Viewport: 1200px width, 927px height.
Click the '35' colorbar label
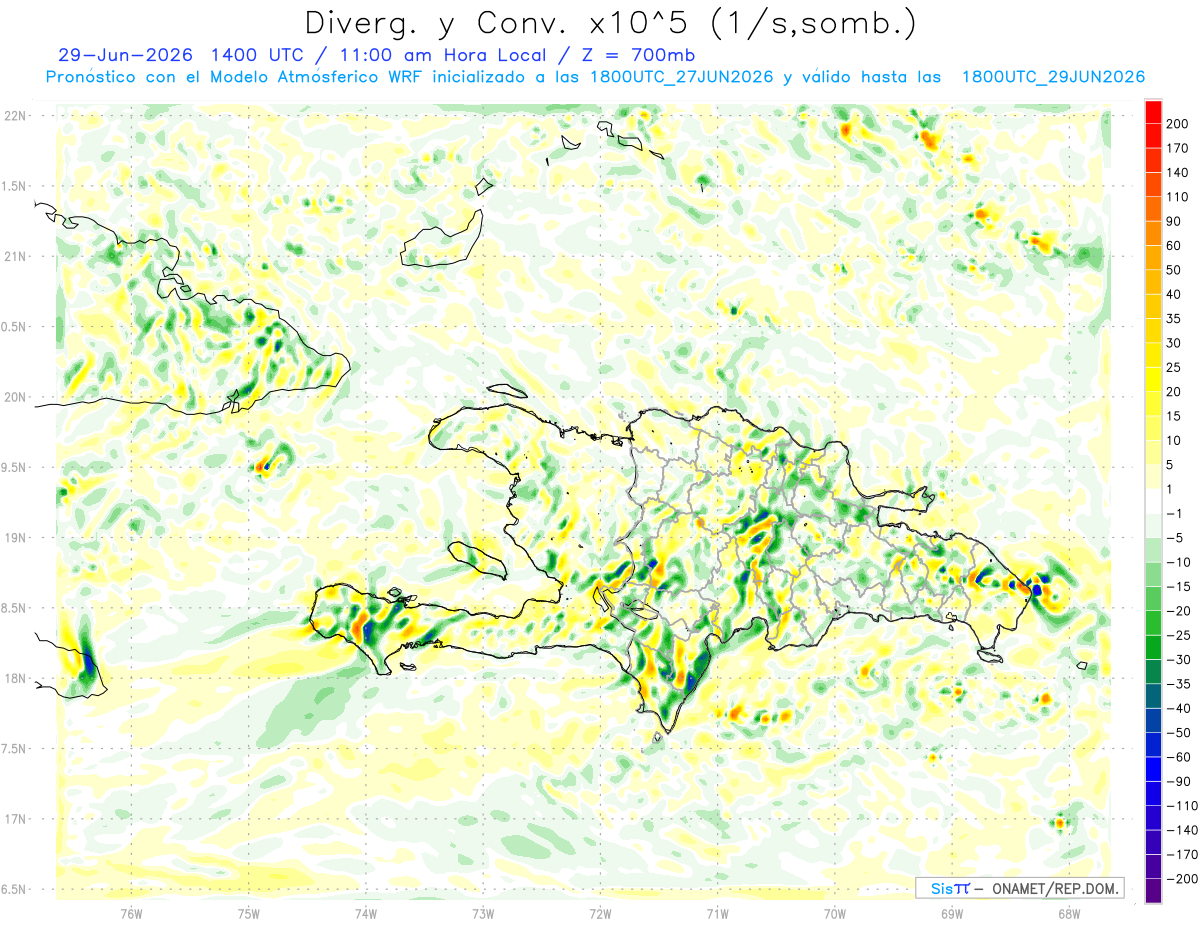[1175, 318]
